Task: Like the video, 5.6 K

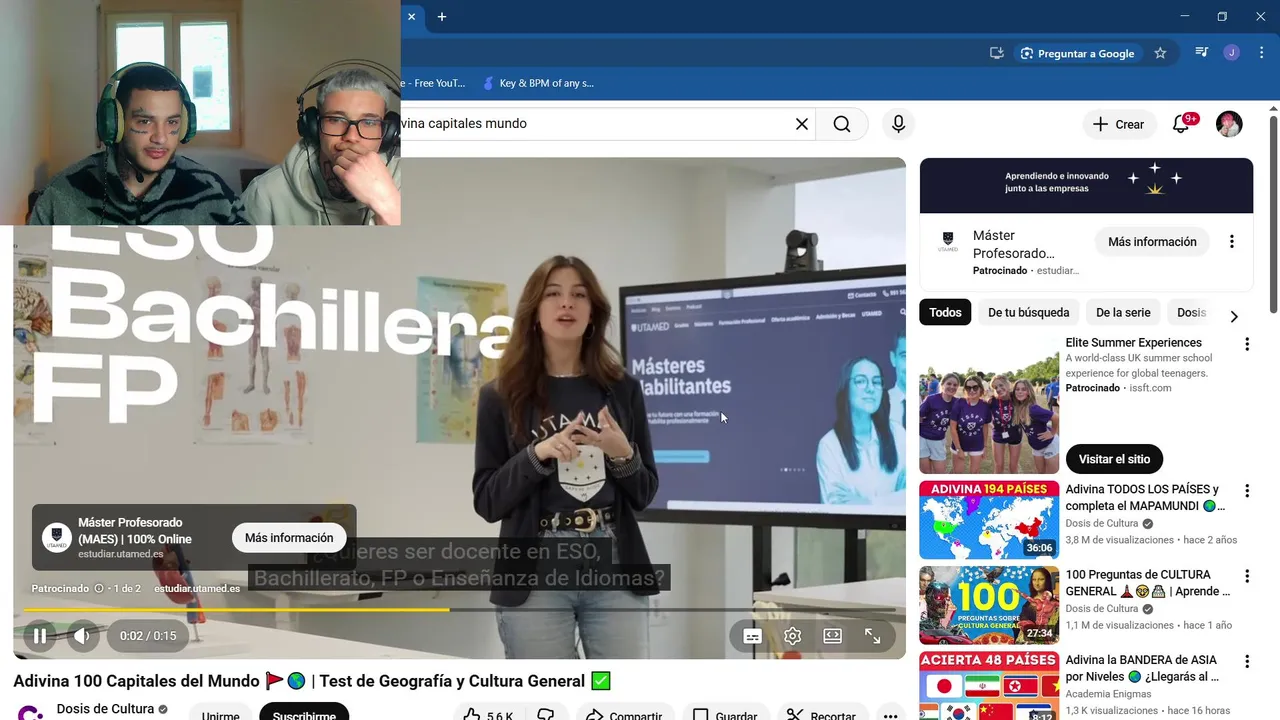Action: click(489, 715)
